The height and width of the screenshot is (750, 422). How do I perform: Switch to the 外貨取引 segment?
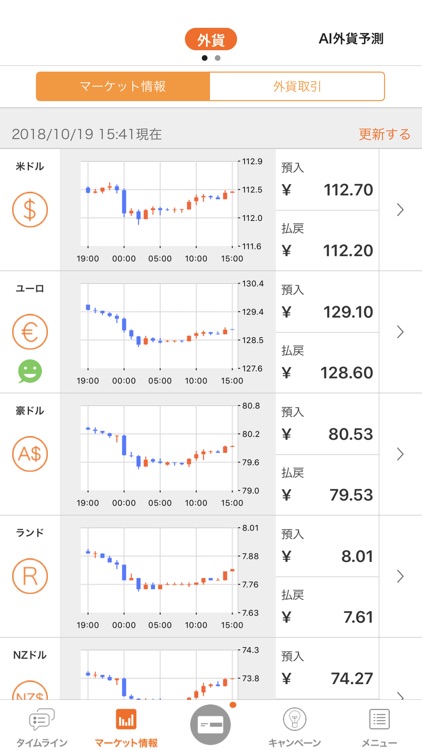click(297, 87)
